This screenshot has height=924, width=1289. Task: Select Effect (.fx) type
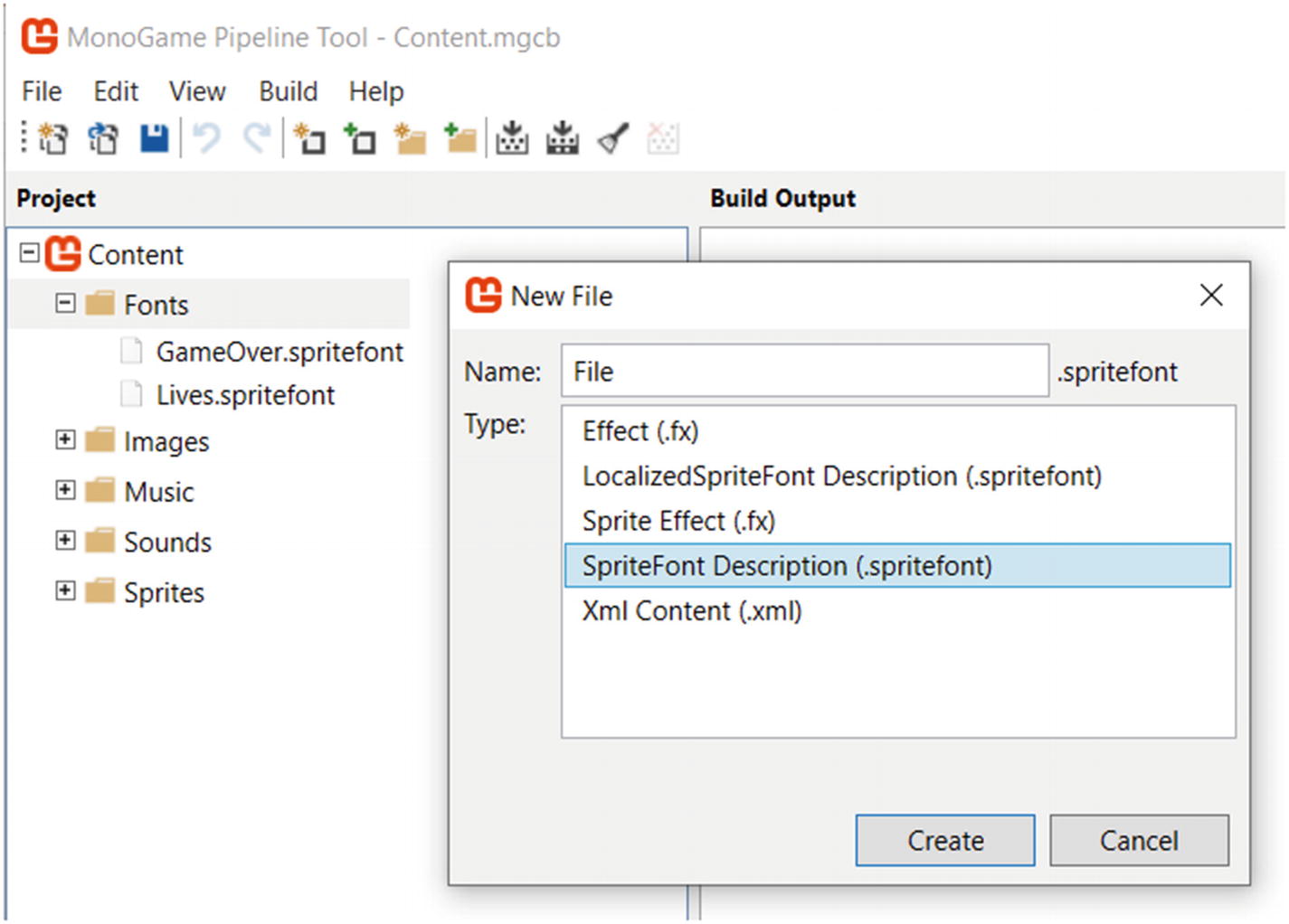(897, 431)
